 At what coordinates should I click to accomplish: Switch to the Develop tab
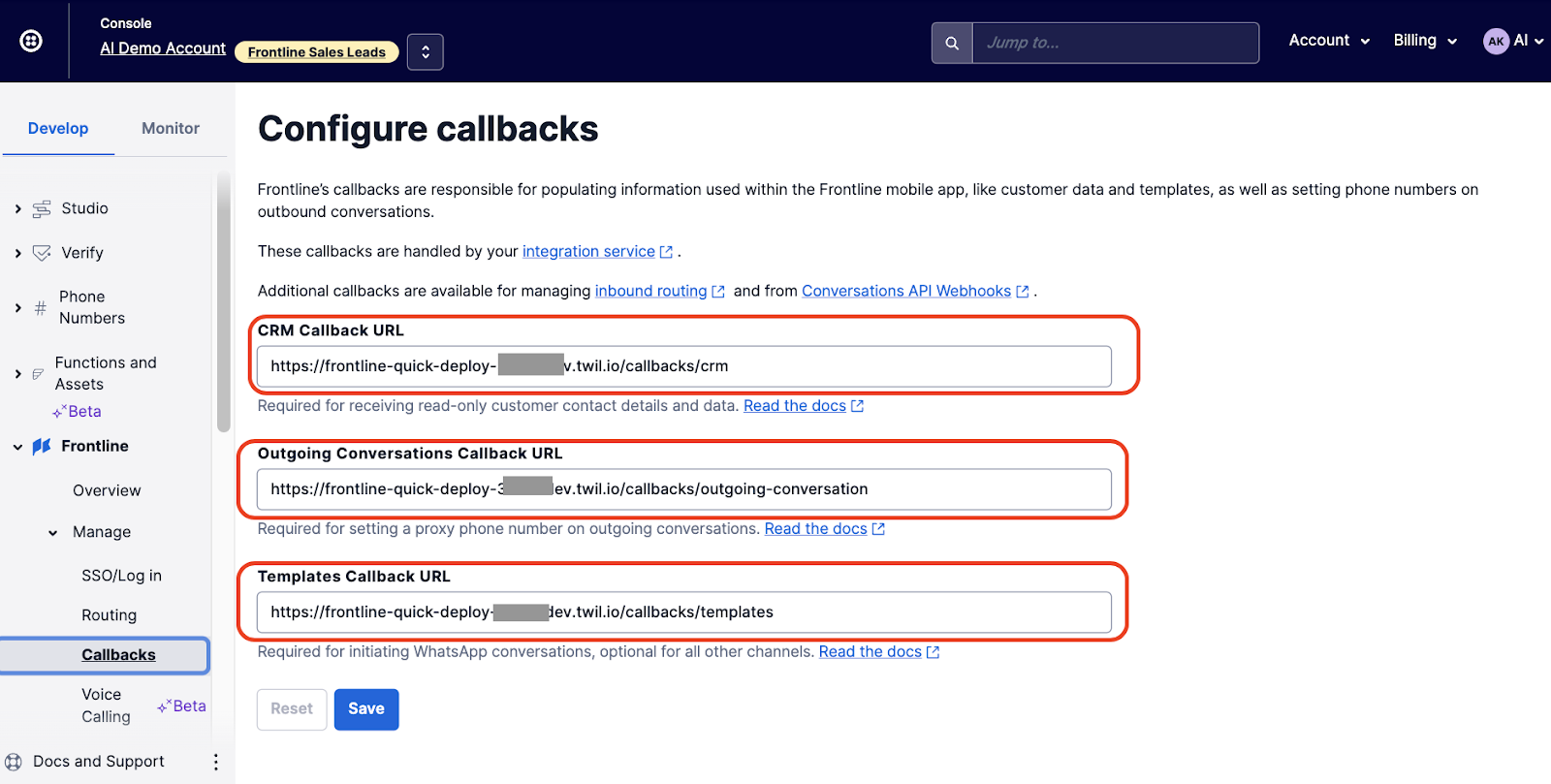58,128
